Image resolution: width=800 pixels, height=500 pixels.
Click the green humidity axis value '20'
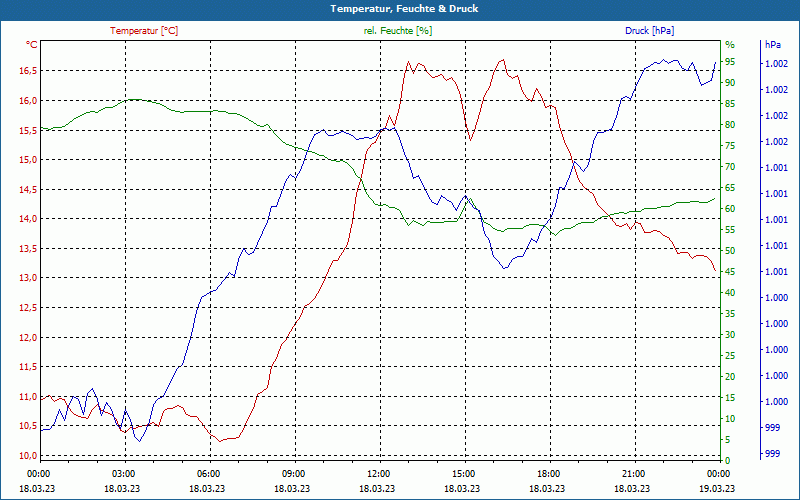[730, 377]
